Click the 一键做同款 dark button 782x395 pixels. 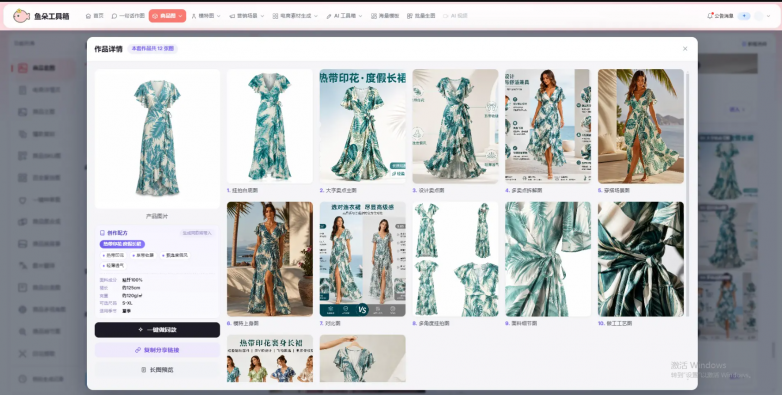click(157, 330)
